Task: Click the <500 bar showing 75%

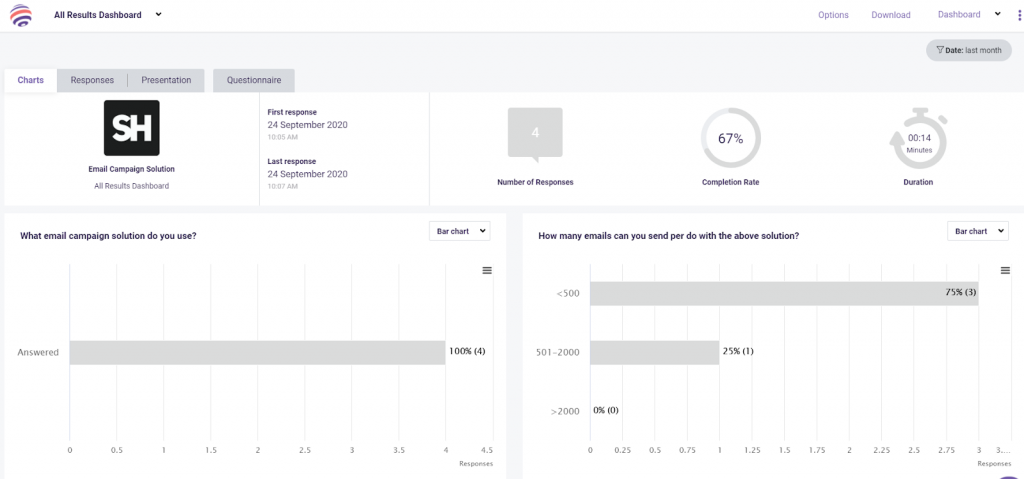Action: tap(783, 293)
